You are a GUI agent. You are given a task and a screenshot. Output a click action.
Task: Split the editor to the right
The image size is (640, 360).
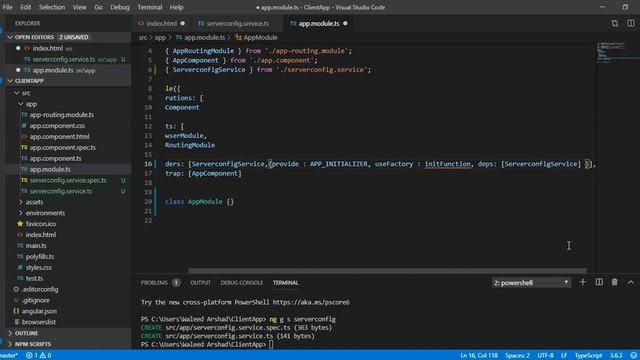click(631, 23)
